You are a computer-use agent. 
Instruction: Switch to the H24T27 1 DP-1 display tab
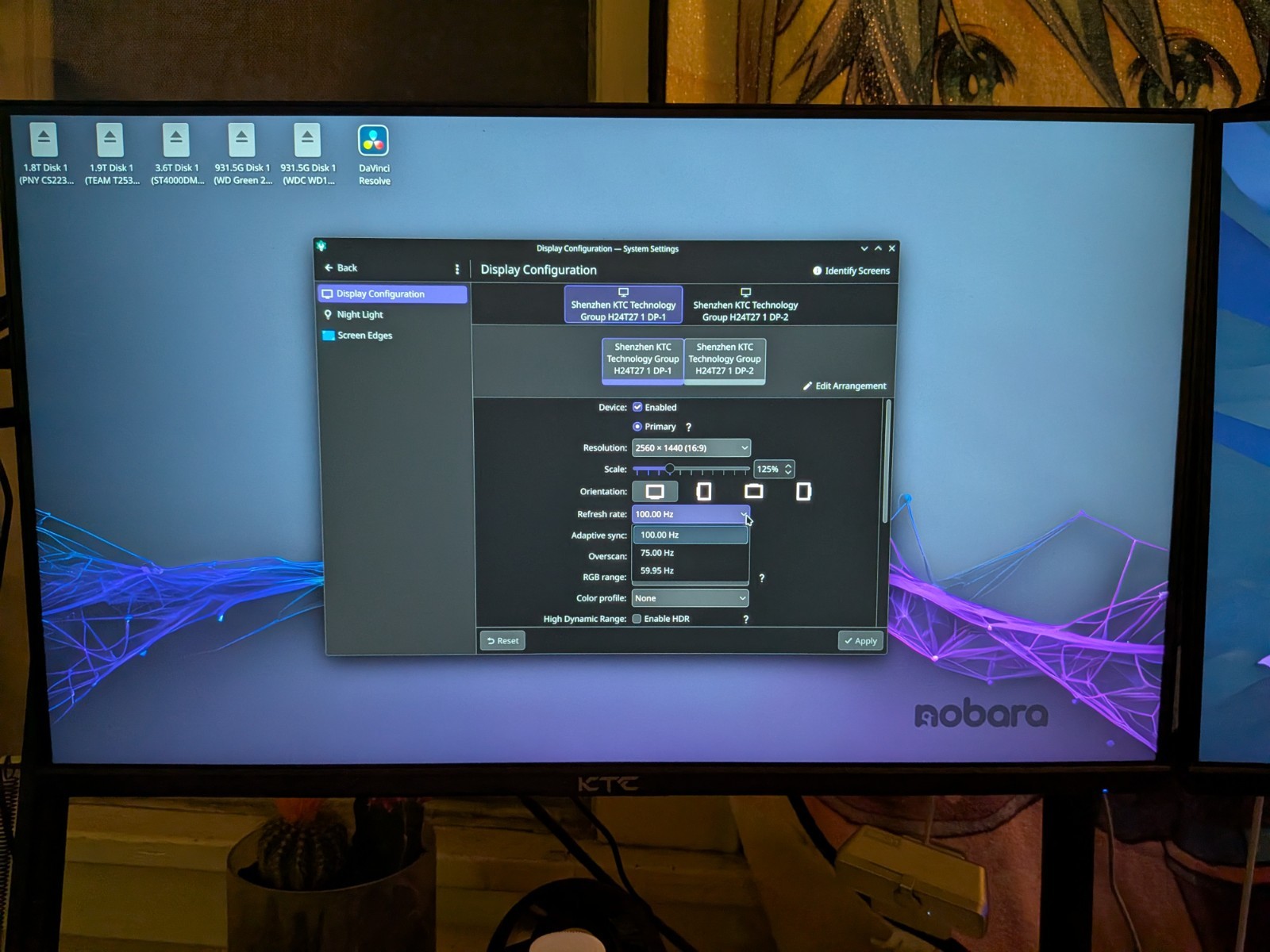click(x=623, y=305)
